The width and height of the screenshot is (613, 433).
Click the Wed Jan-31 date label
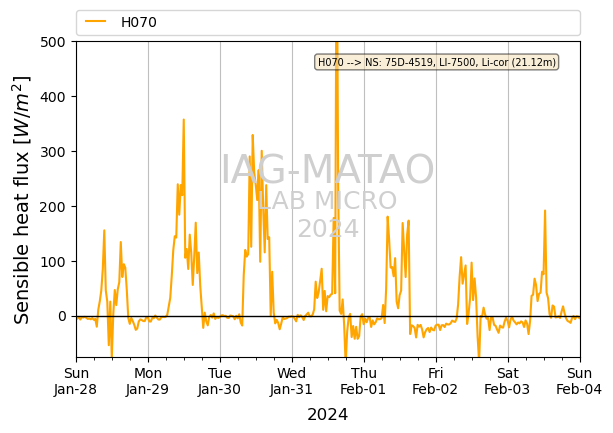point(291,381)
